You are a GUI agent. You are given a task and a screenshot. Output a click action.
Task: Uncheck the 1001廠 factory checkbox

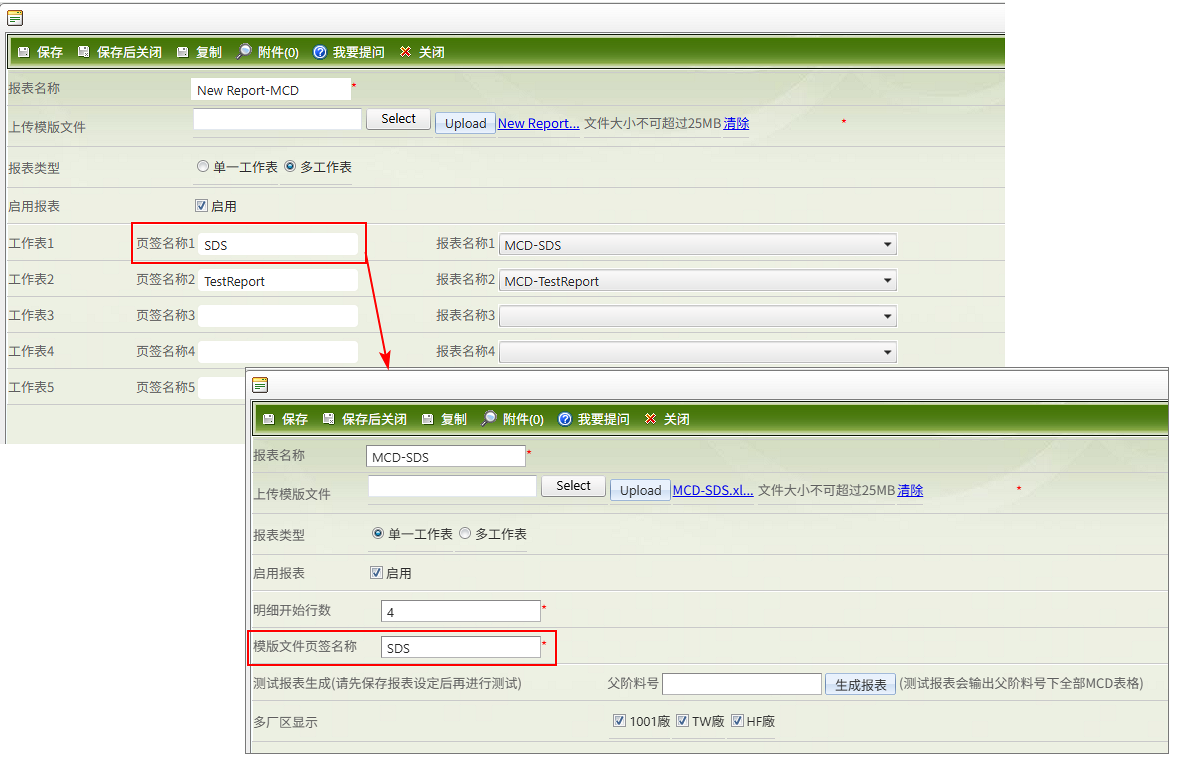pyautogui.click(x=620, y=721)
